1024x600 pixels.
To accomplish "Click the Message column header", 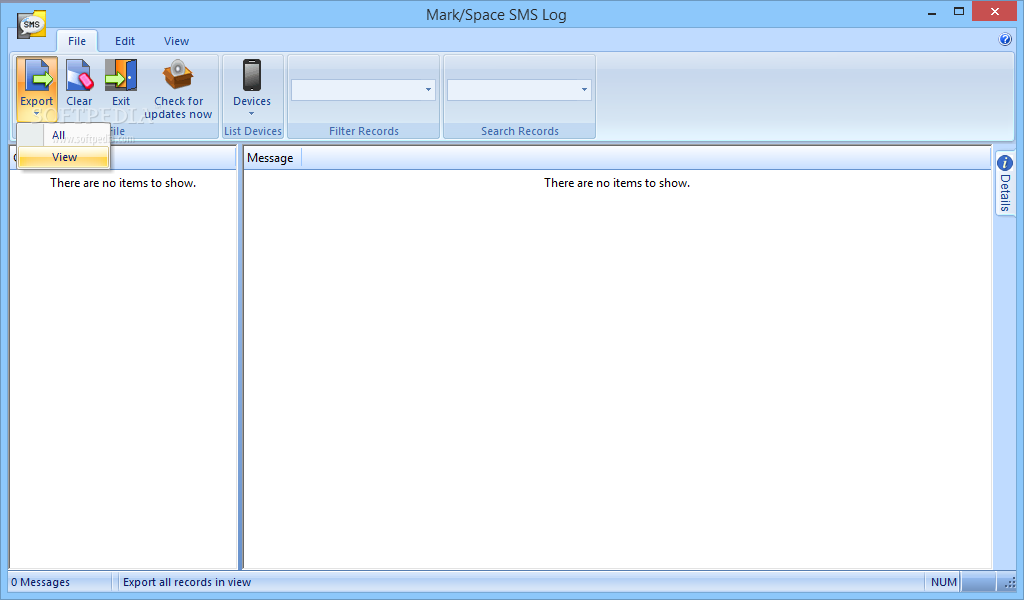I will click(270, 158).
